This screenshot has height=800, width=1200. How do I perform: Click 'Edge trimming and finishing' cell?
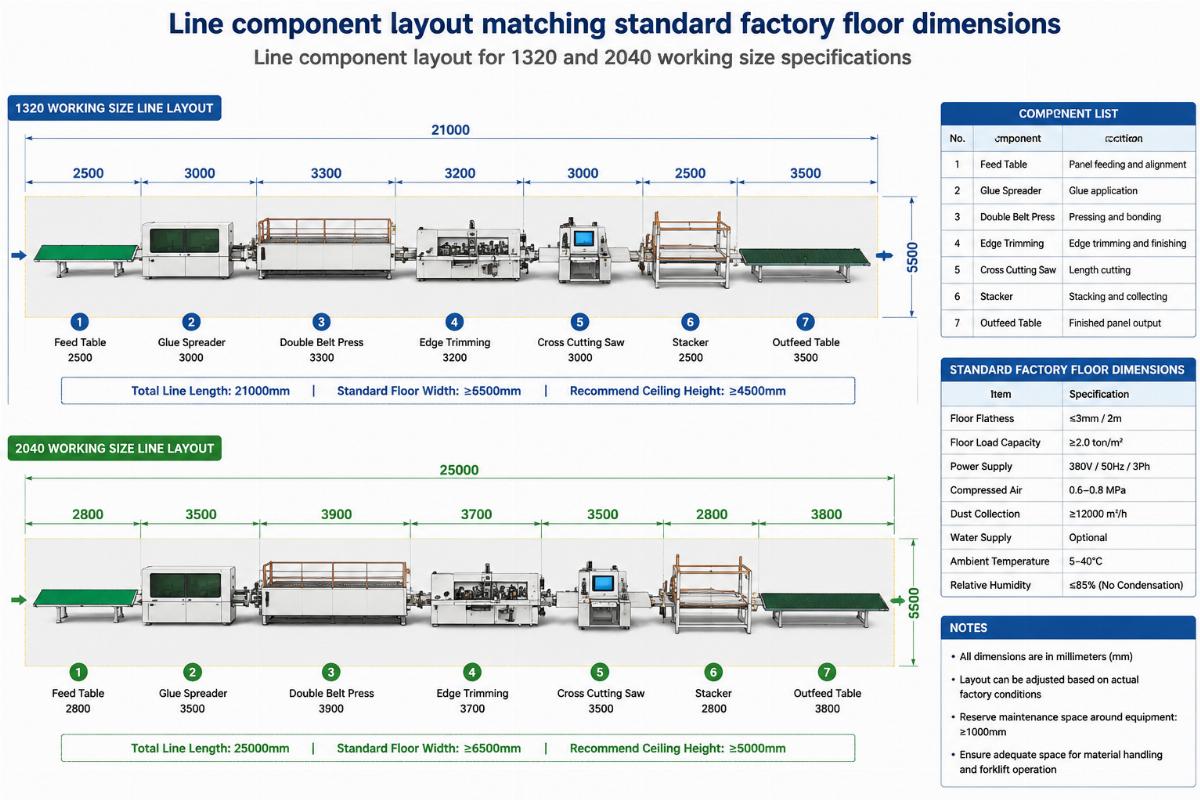(1127, 243)
